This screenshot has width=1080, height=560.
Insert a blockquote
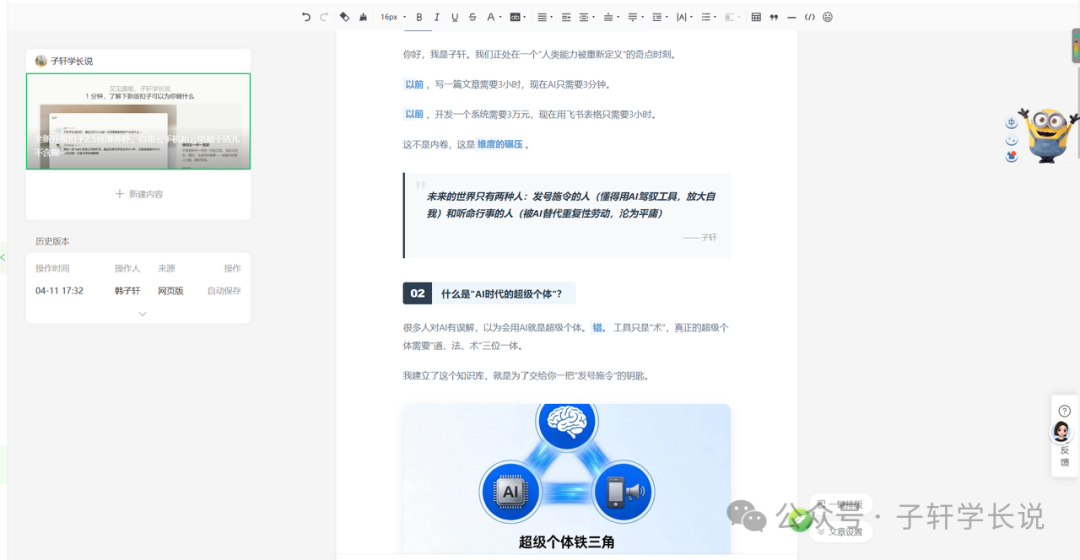[x=774, y=17]
